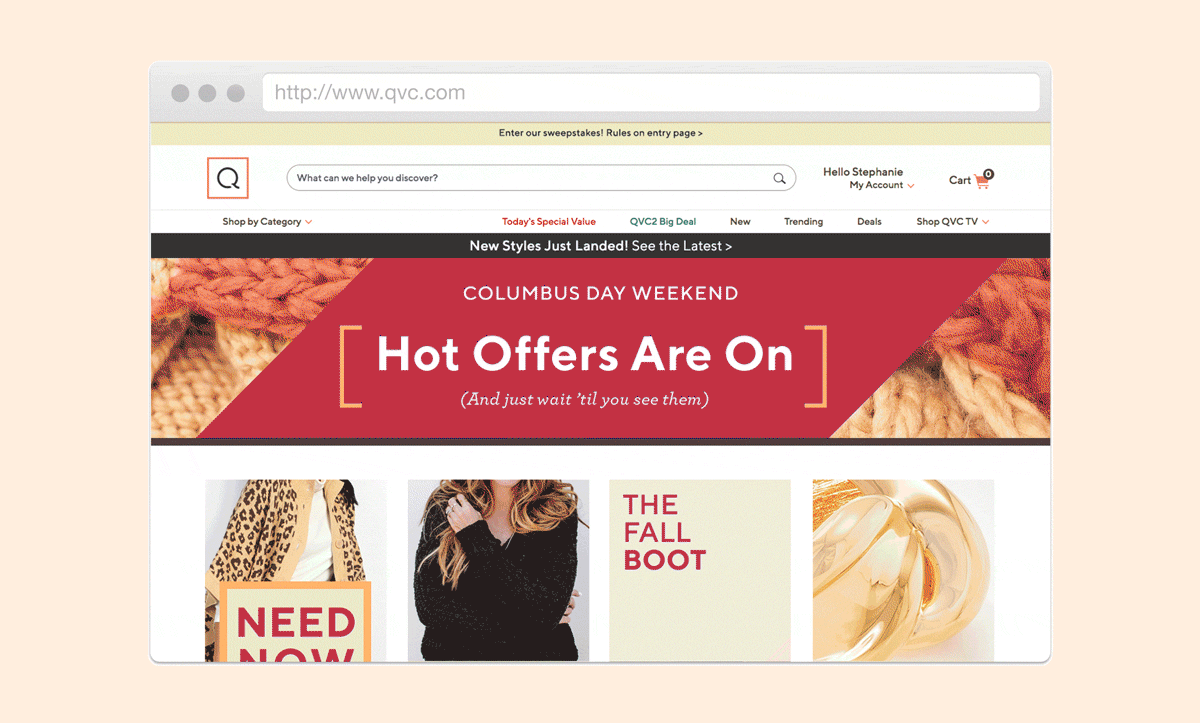Select the QVC2 Big Deal menu item
The height and width of the screenshot is (723, 1200).
(x=663, y=222)
